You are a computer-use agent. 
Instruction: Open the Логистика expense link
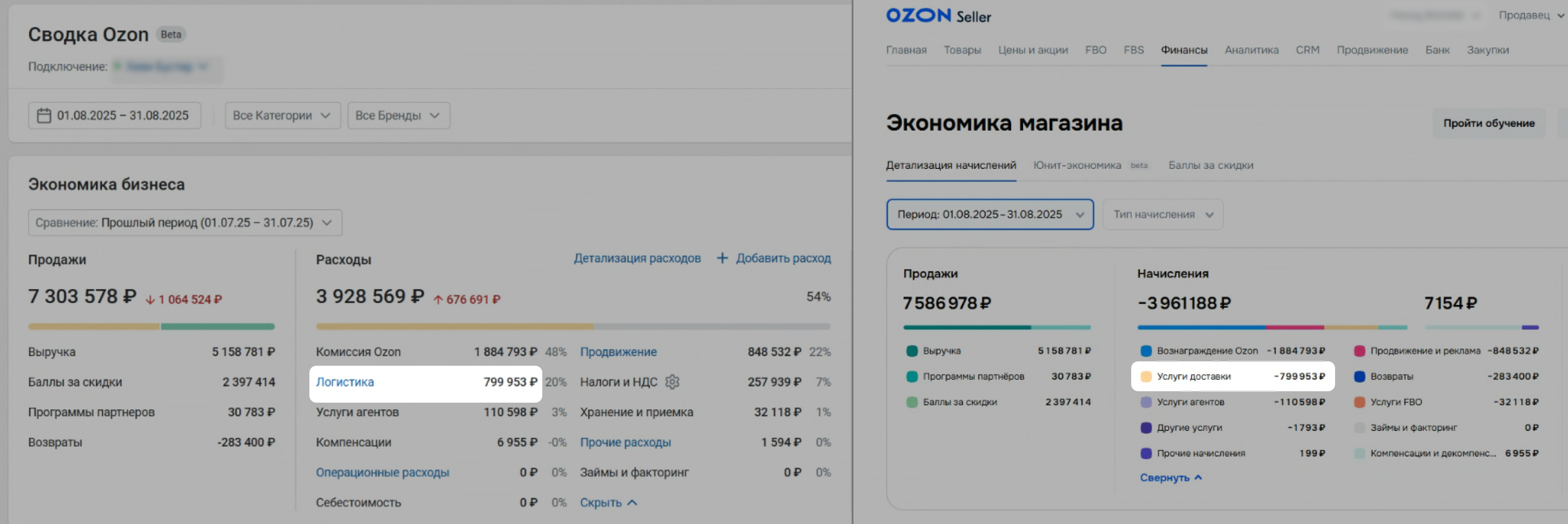[345, 382]
